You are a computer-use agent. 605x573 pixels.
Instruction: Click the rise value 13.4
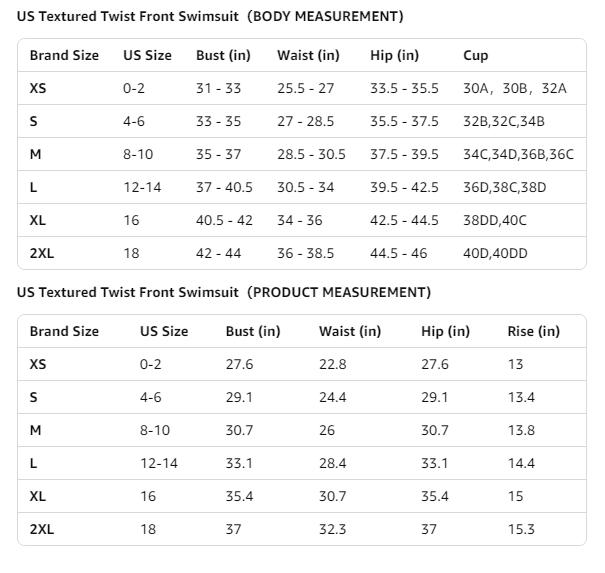[x=520, y=397]
